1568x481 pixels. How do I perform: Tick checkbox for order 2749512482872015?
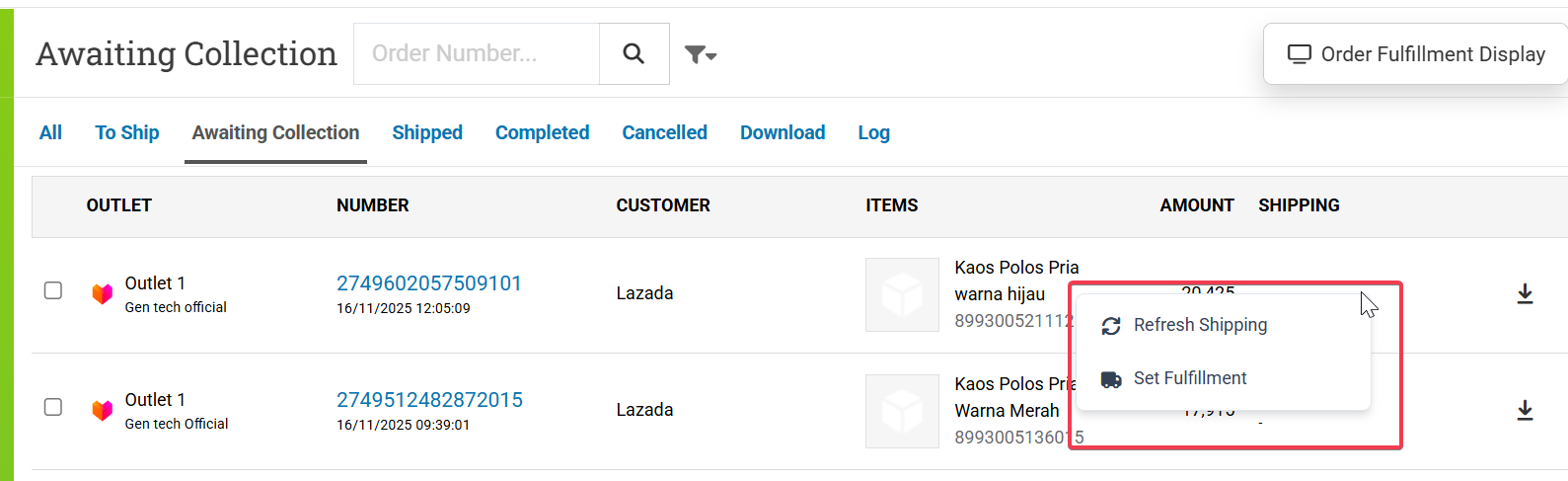[x=53, y=407]
